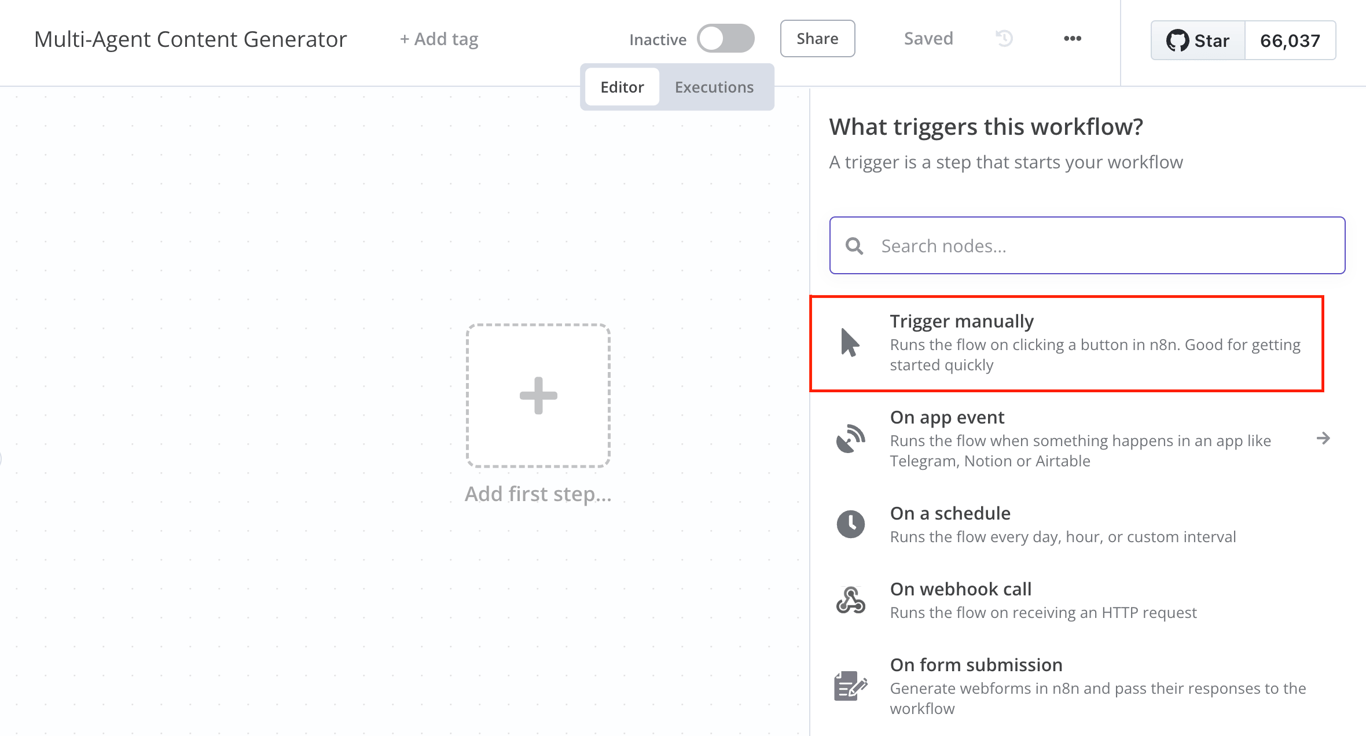
Task: Click the clock icon for On a schedule
Action: (850, 523)
